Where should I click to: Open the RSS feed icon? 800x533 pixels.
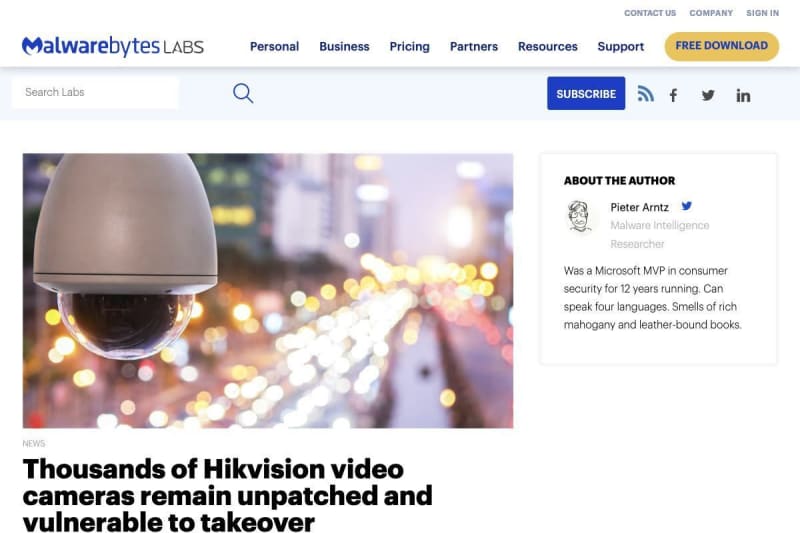pyautogui.click(x=645, y=94)
